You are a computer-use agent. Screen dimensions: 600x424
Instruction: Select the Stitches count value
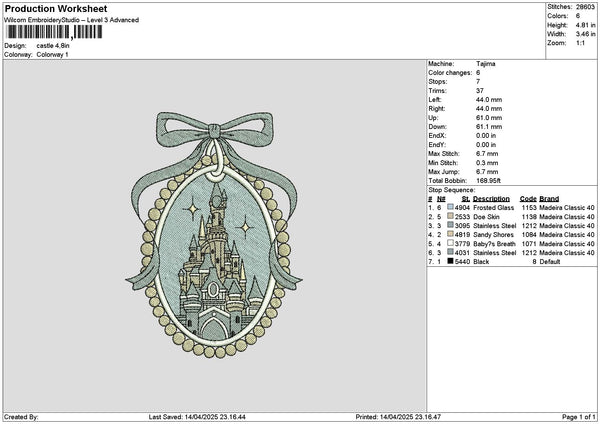(586, 6)
